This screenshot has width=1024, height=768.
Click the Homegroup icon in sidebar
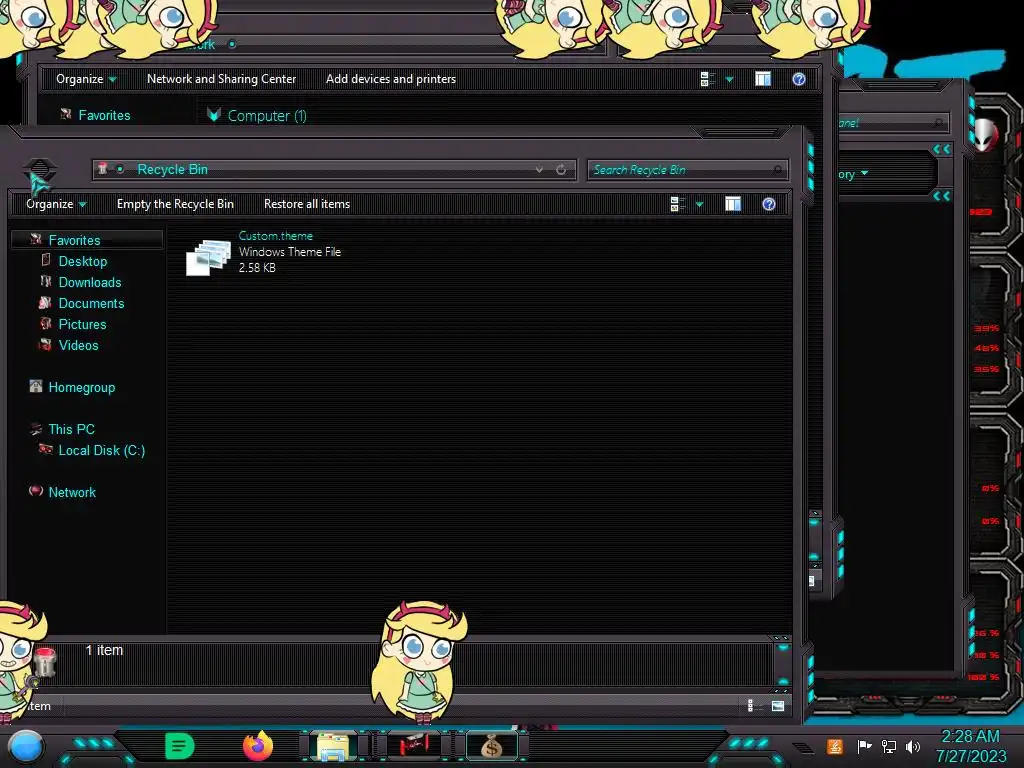tap(36, 386)
